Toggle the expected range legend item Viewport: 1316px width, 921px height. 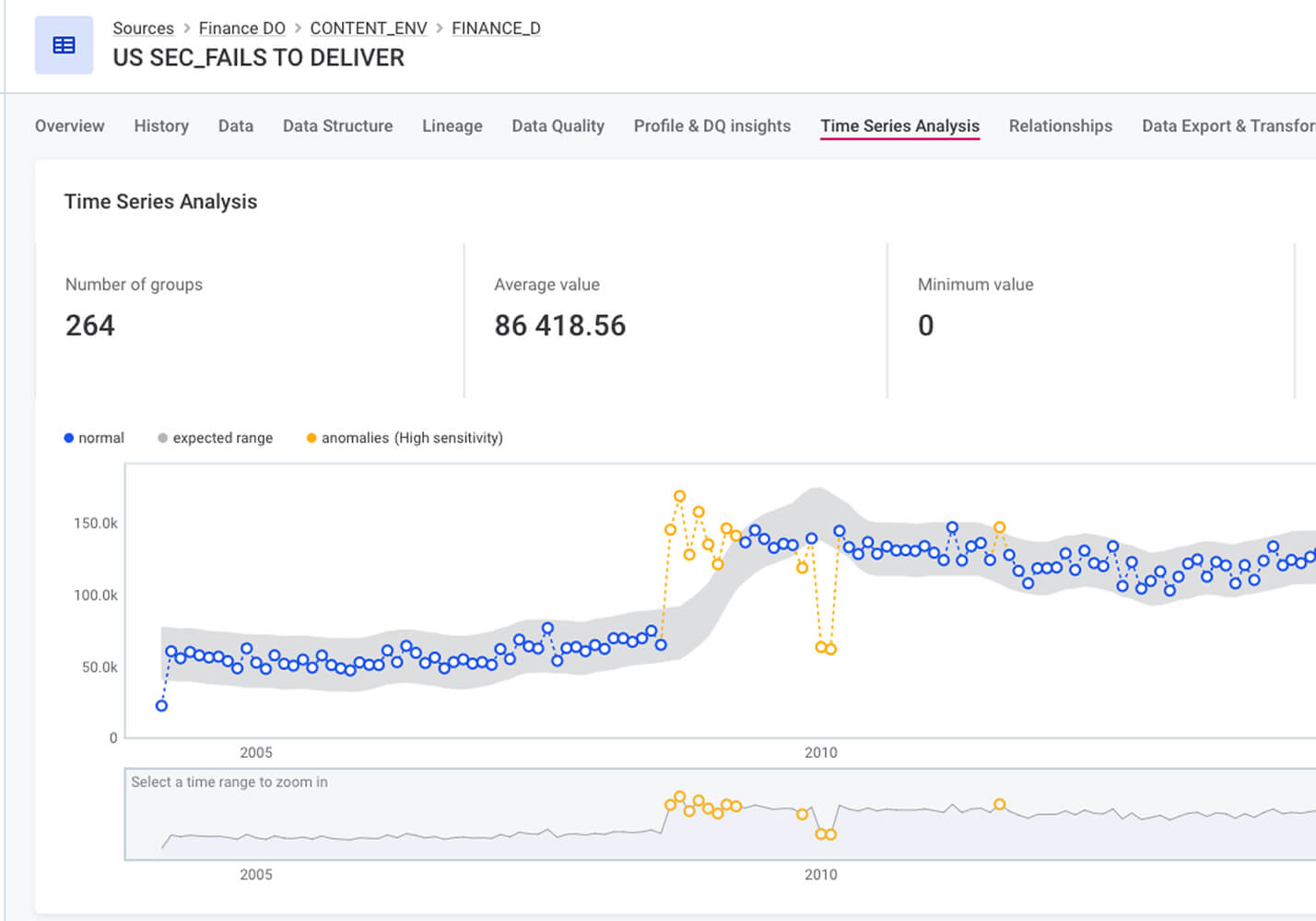tap(215, 438)
